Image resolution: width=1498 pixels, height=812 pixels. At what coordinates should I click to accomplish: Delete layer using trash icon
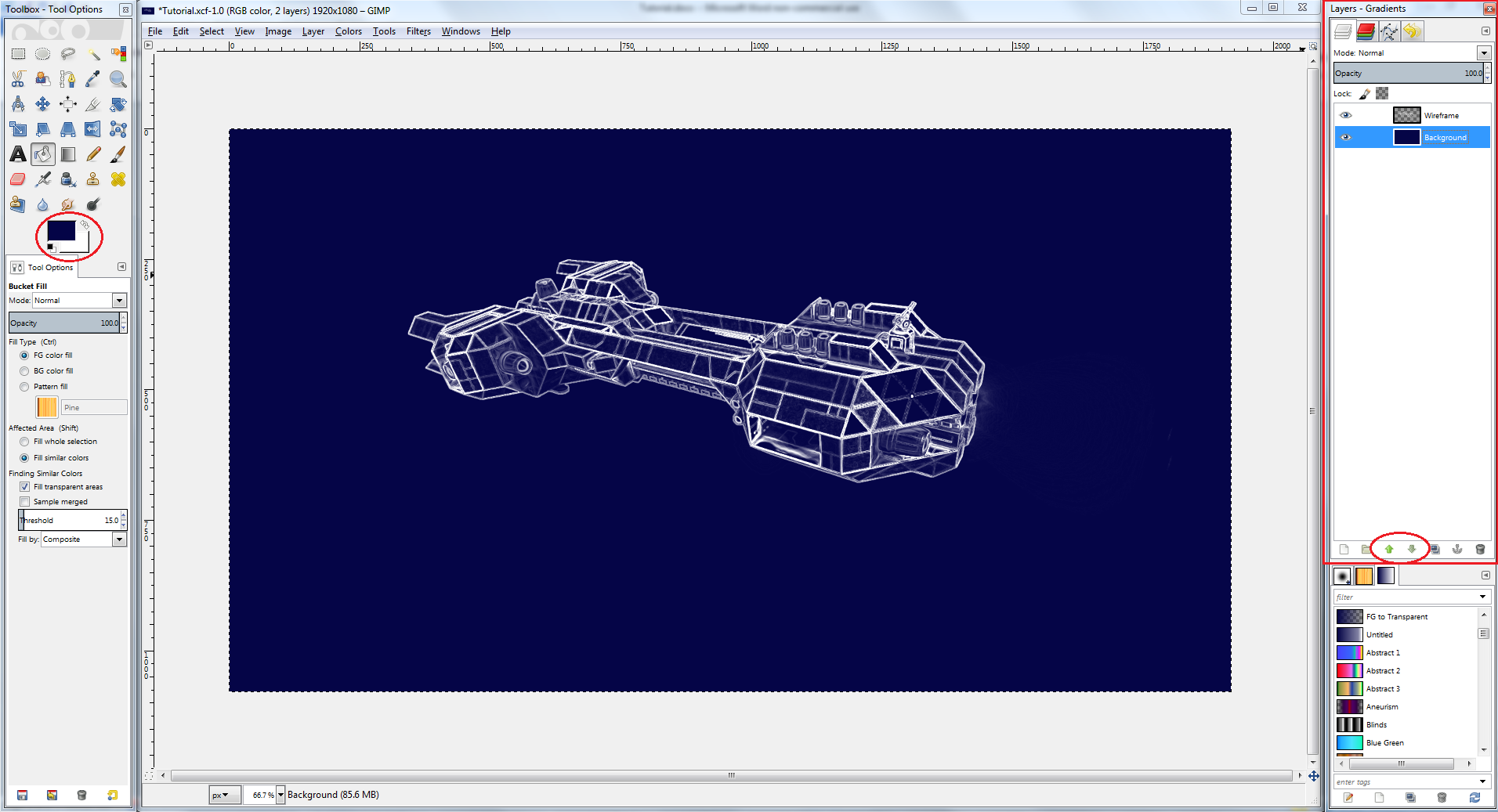[1480, 549]
